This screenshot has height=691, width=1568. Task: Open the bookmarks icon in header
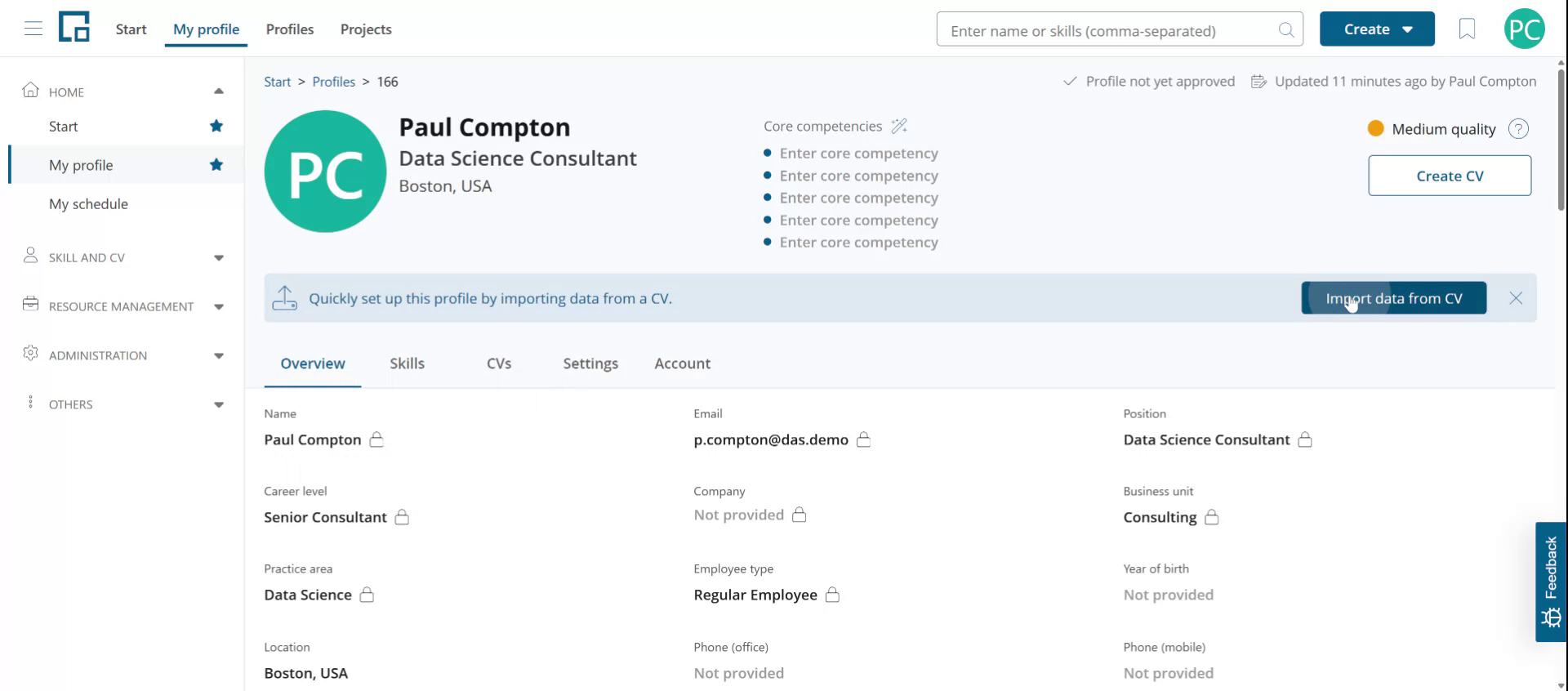click(x=1467, y=29)
